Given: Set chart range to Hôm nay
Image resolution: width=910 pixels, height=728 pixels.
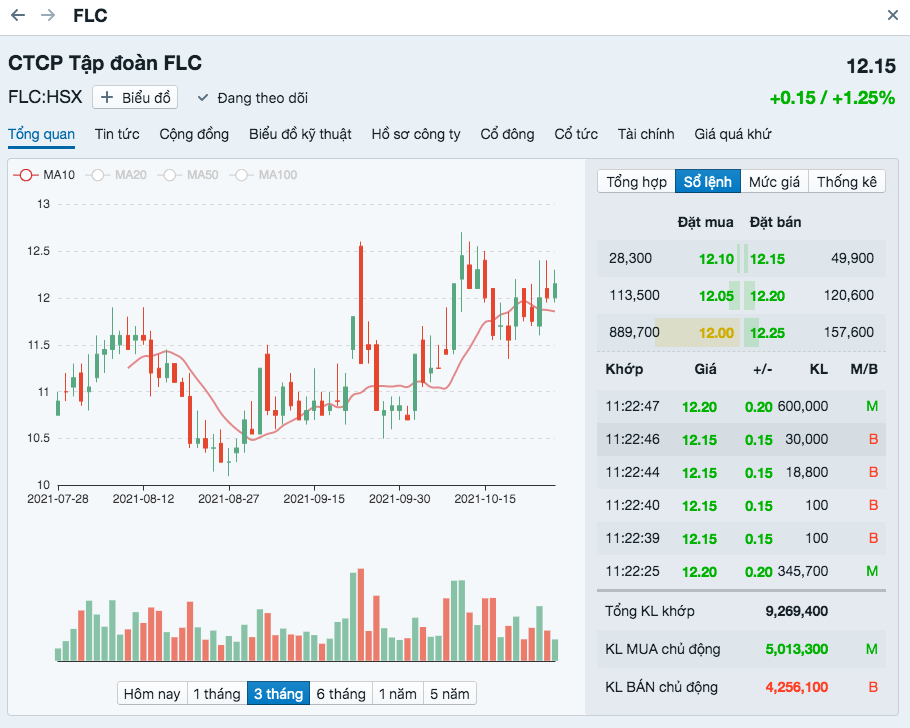Looking at the screenshot, I should 152,694.
